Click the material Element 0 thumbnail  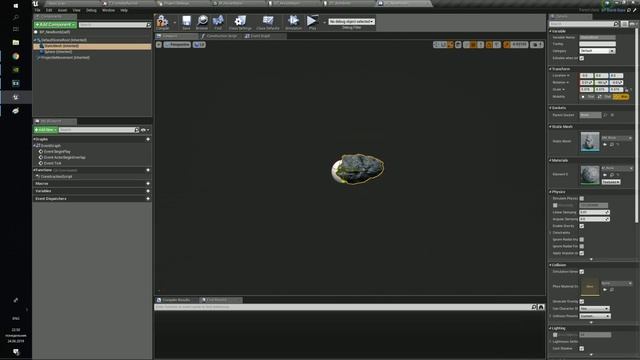pos(590,175)
